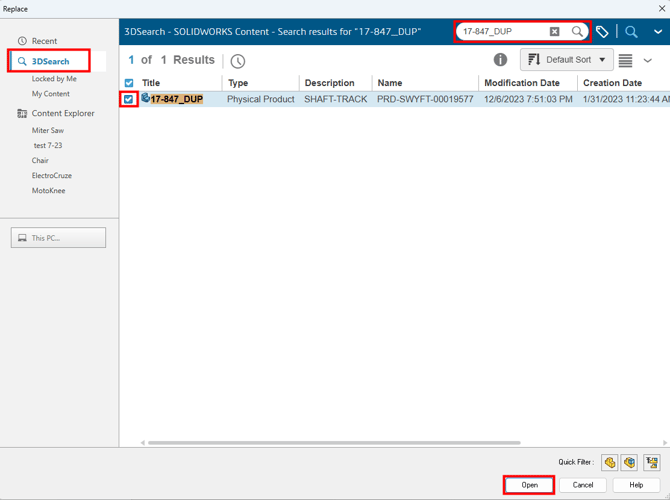Toggle the parts quick filter icon
The image size is (670, 500).
click(610, 462)
